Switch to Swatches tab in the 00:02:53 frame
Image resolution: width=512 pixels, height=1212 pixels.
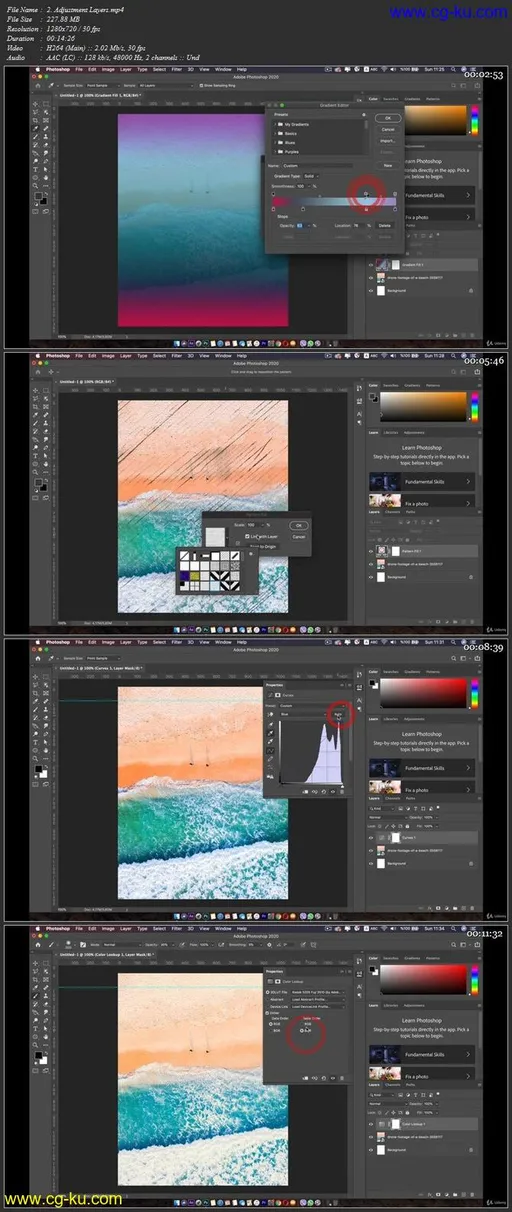tap(391, 99)
